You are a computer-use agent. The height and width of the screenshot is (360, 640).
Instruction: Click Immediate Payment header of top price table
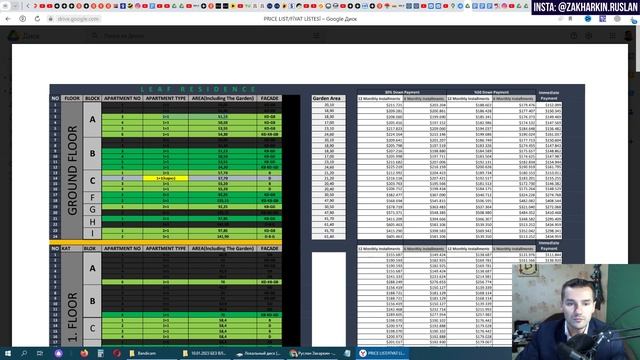tap(549, 96)
